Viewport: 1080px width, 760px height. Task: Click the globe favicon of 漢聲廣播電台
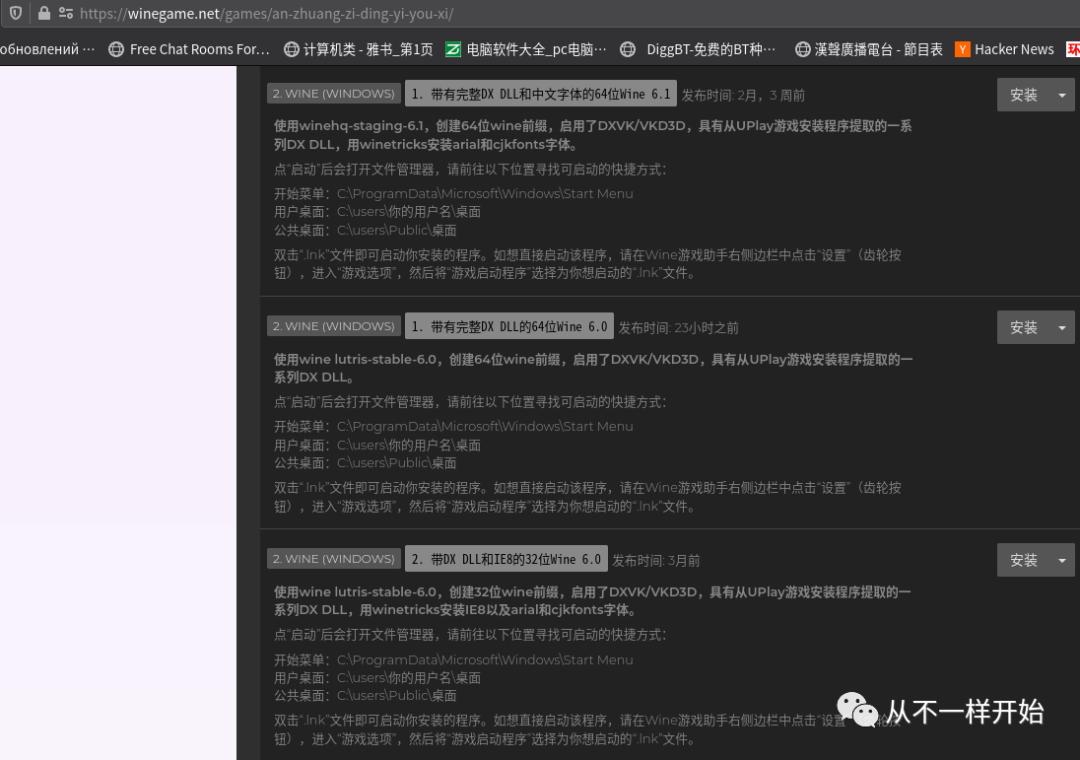[801, 48]
